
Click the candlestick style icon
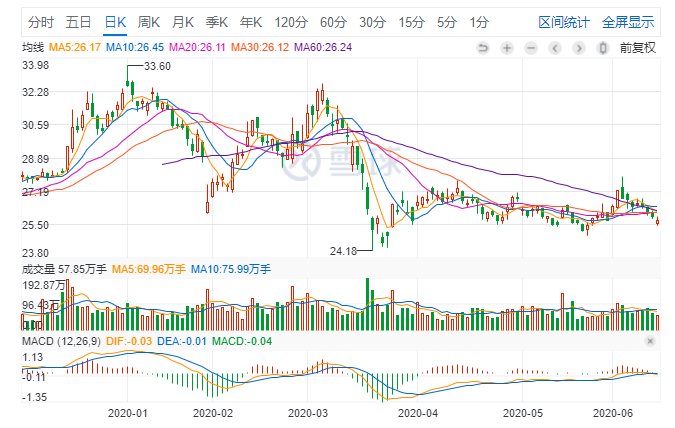603,48
